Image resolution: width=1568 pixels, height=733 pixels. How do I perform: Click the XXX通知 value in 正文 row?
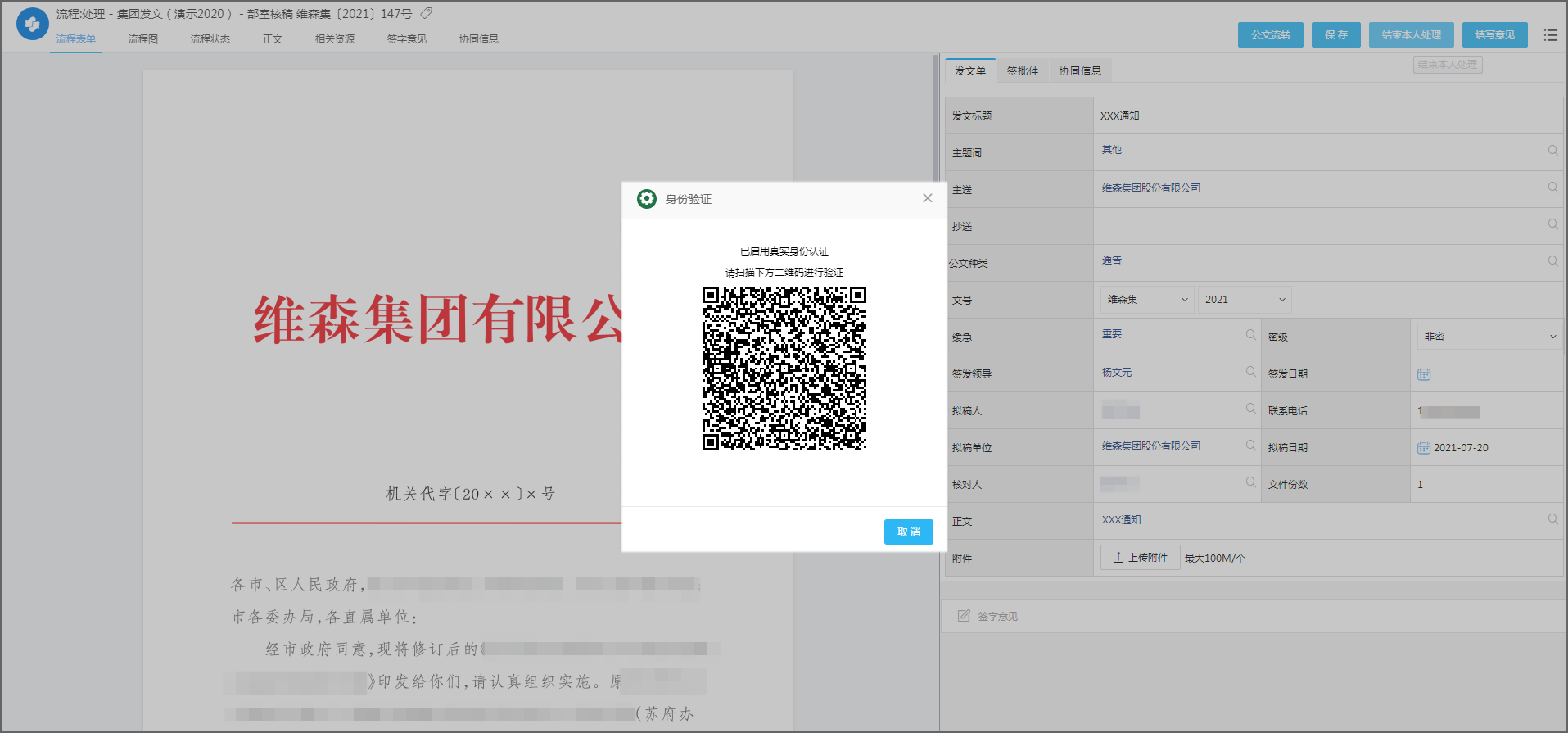click(1121, 520)
